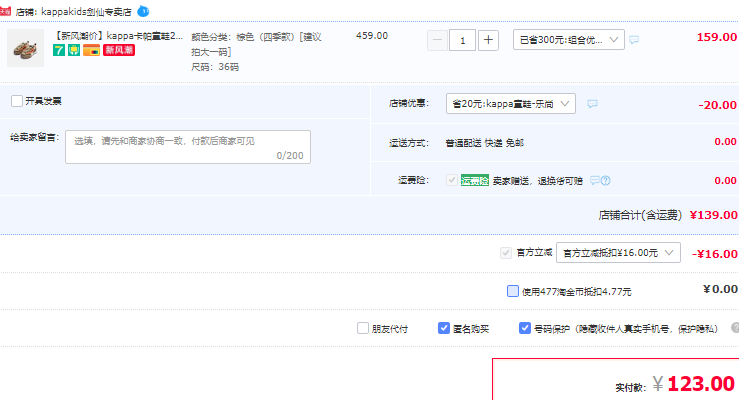Image resolution: width=739 pixels, height=400 pixels.
Task: Click the orange credit card badge
Action: tap(91, 50)
